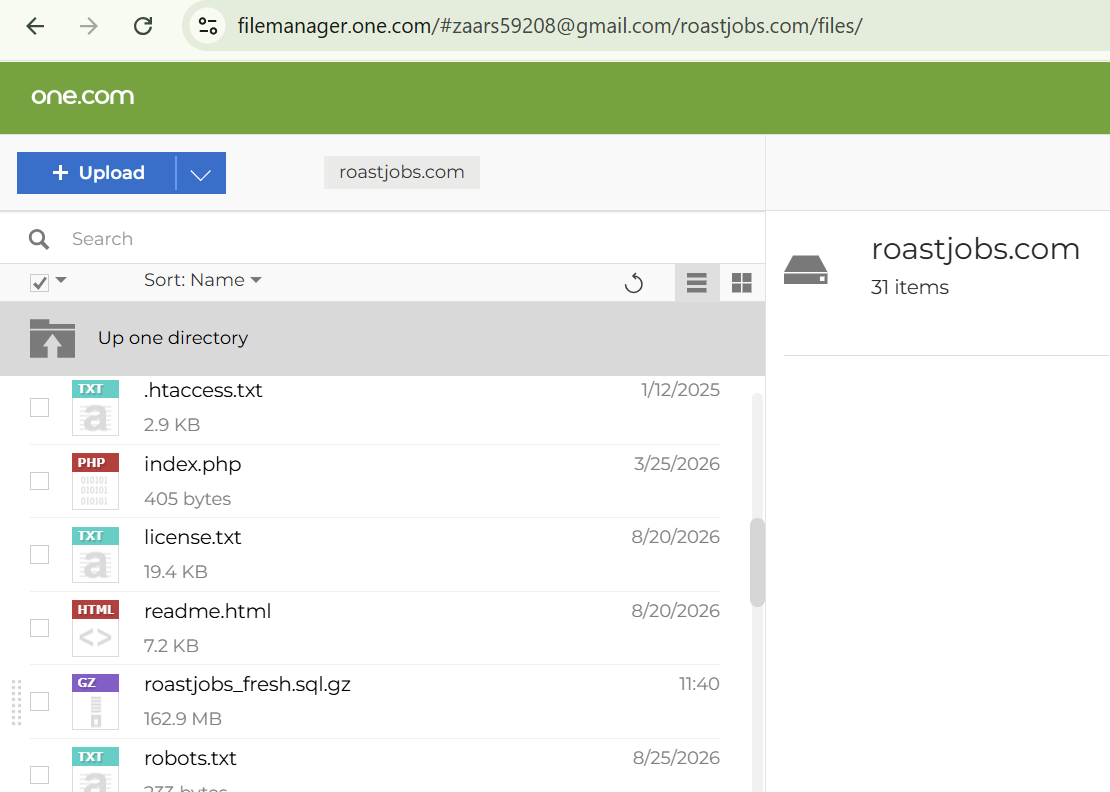Check the box for .htaccess.txt

[40, 408]
